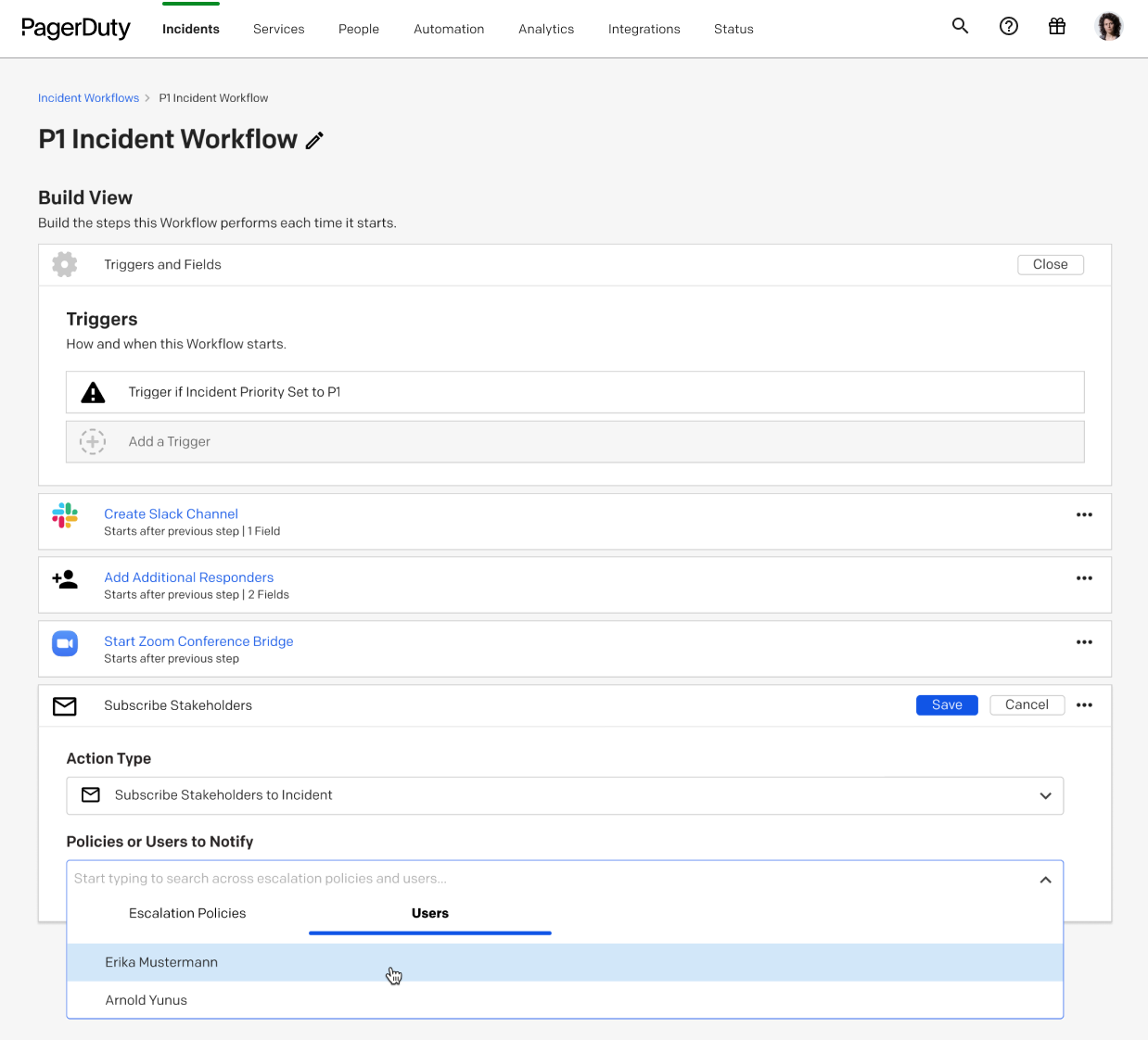
Task: Save the Subscribe Stakeholders step
Action: click(946, 705)
